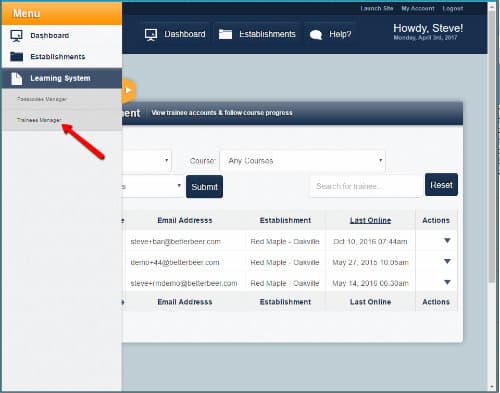Click the vertical scrollbar thumb at the right
This screenshot has height=393, width=500.
[x=492, y=147]
